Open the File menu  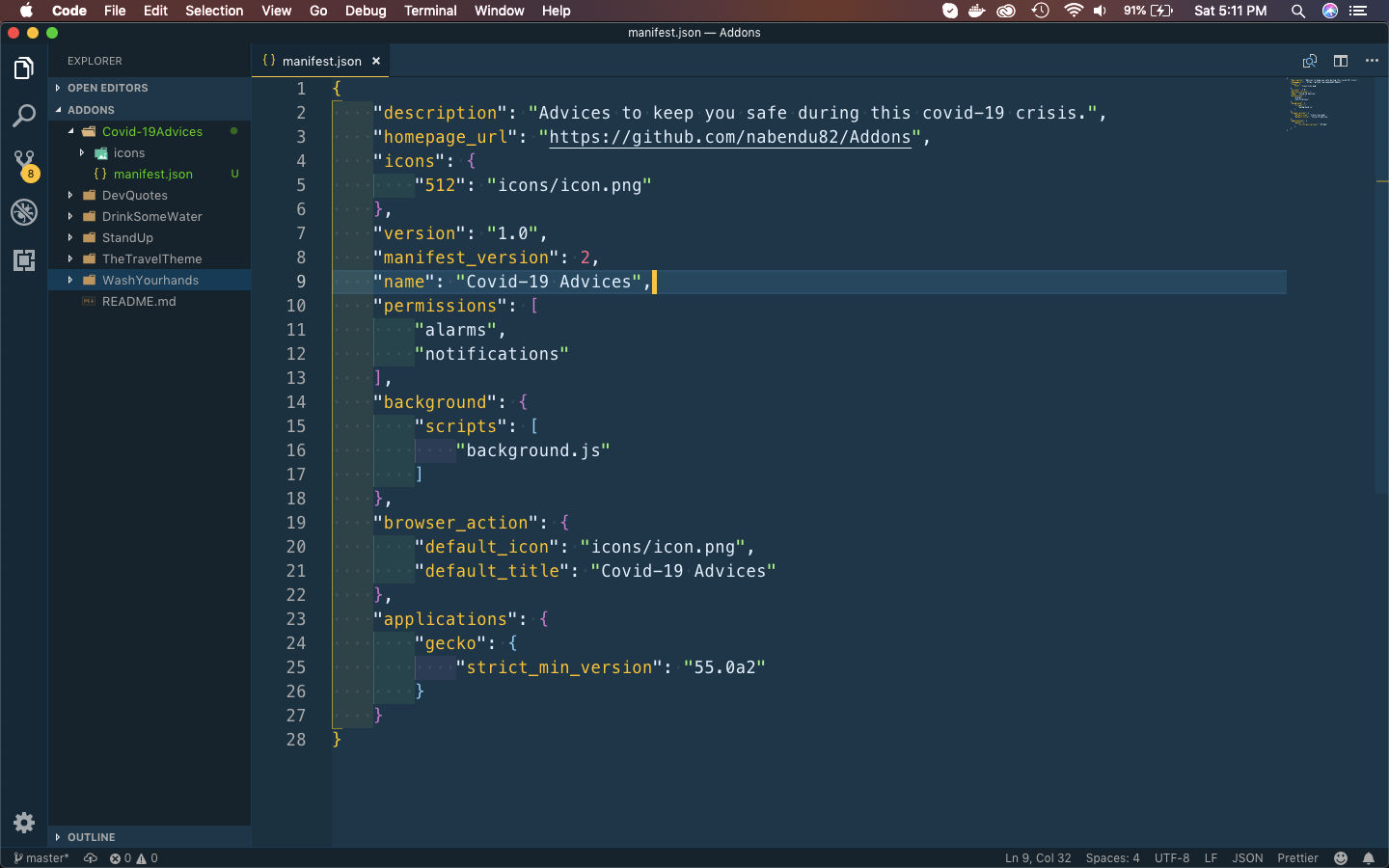pos(115,11)
